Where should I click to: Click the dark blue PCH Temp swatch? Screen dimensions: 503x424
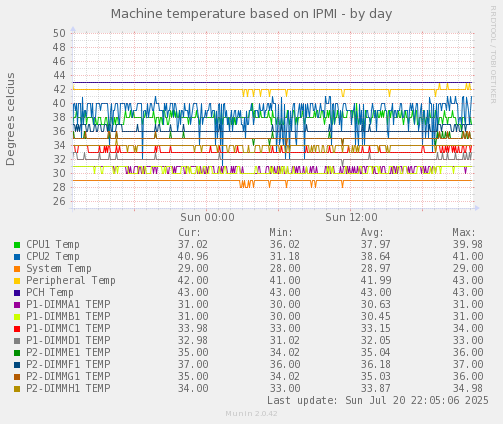click(17, 293)
